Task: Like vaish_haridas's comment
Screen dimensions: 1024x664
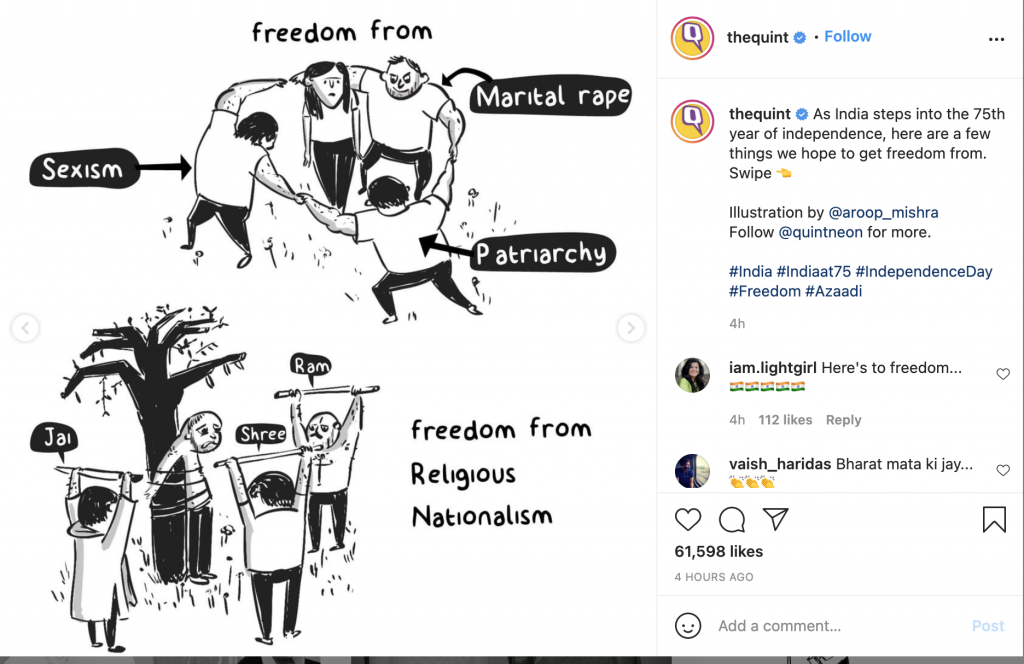Action: point(1002,470)
